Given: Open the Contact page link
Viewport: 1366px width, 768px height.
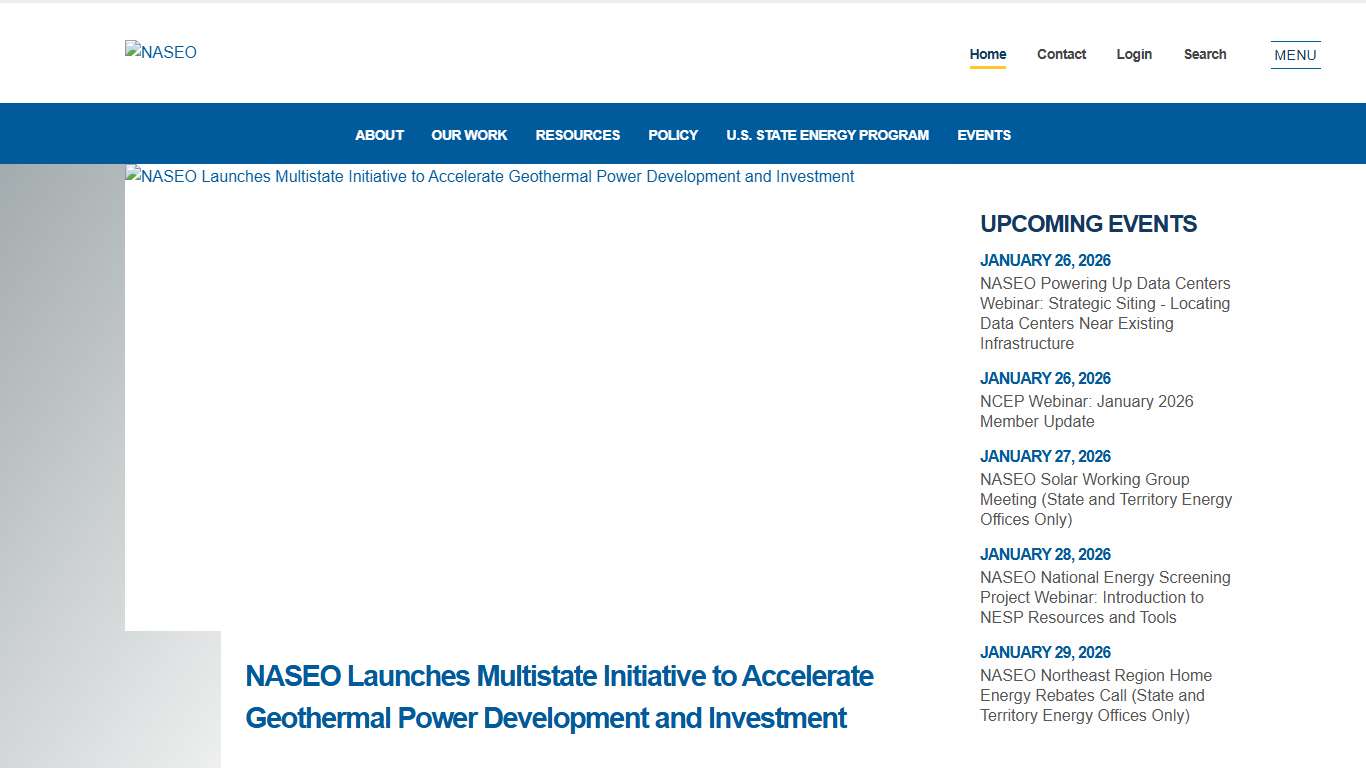Looking at the screenshot, I should (x=1061, y=54).
